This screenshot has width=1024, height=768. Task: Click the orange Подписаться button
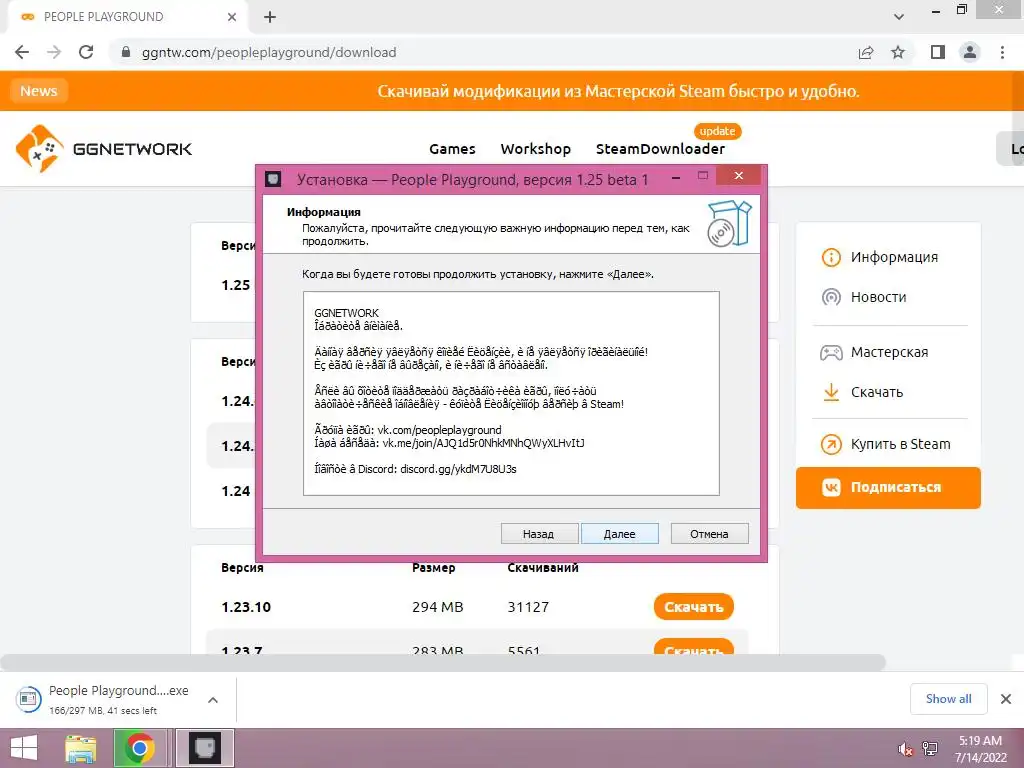(888, 488)
